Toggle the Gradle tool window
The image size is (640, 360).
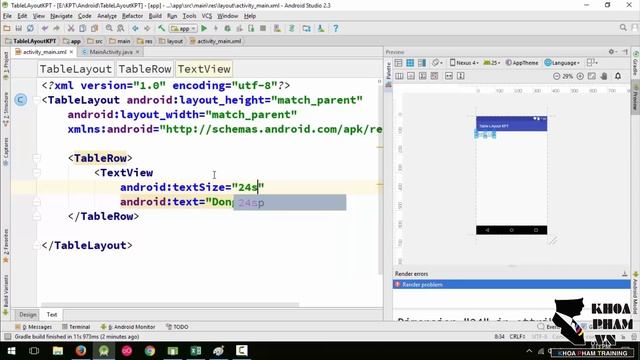[636, 63]
